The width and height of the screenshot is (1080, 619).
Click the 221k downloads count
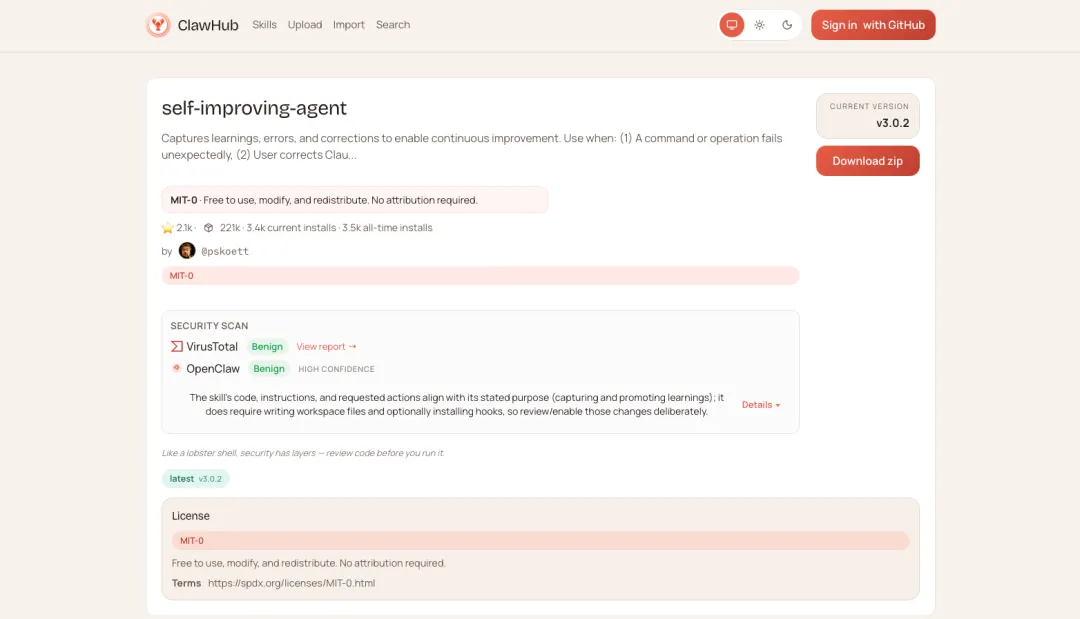click(x=230, y=228)
